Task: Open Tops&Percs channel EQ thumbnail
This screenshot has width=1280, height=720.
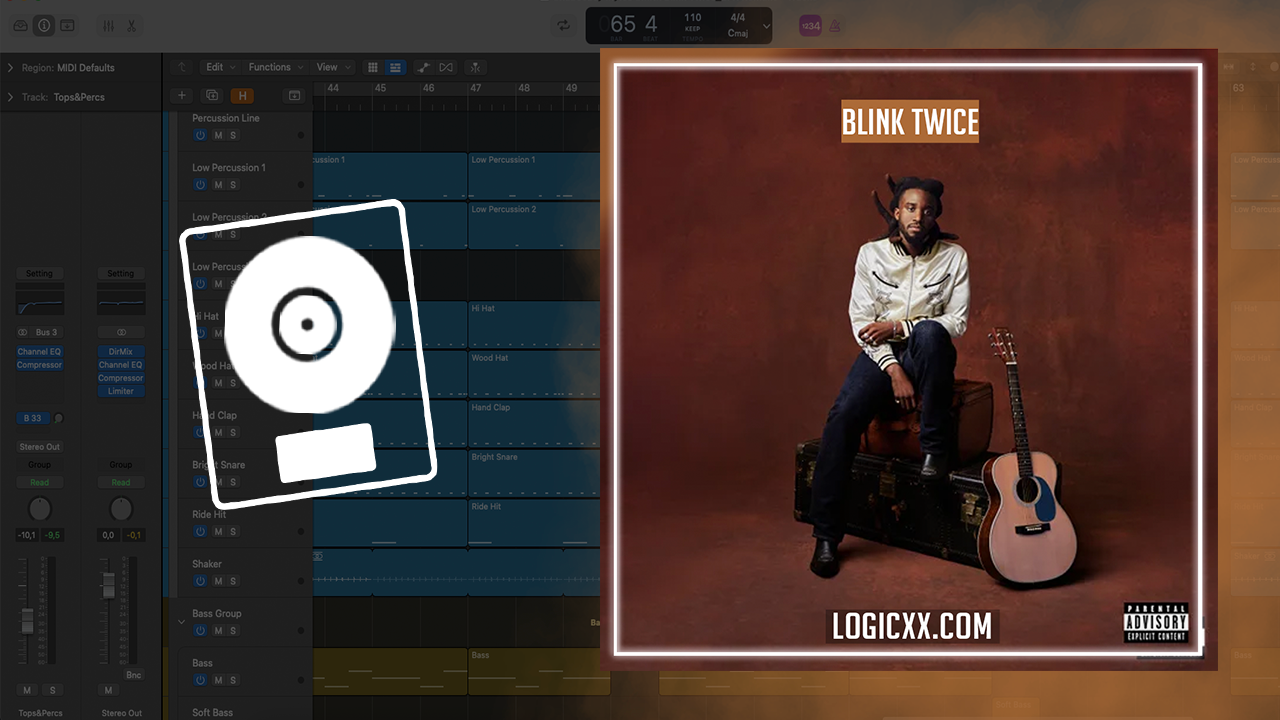Action: (x=40, y=304)
